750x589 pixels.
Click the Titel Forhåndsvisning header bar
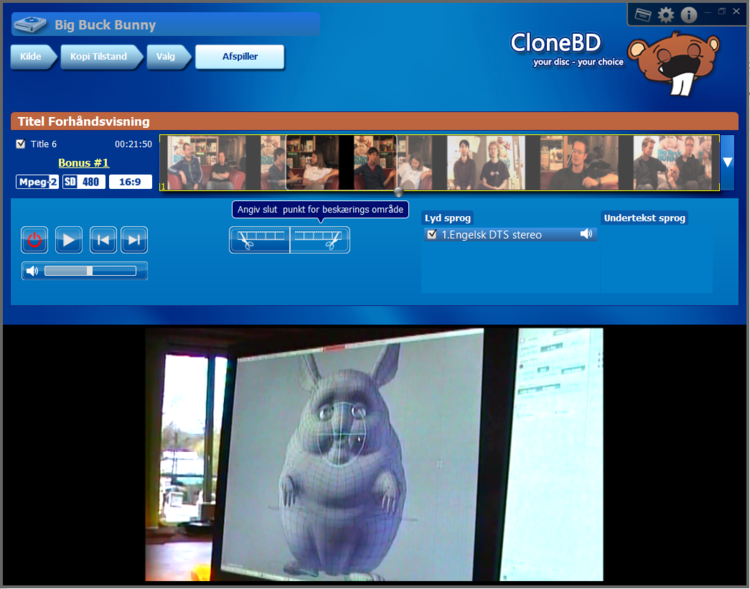(375, 121)
